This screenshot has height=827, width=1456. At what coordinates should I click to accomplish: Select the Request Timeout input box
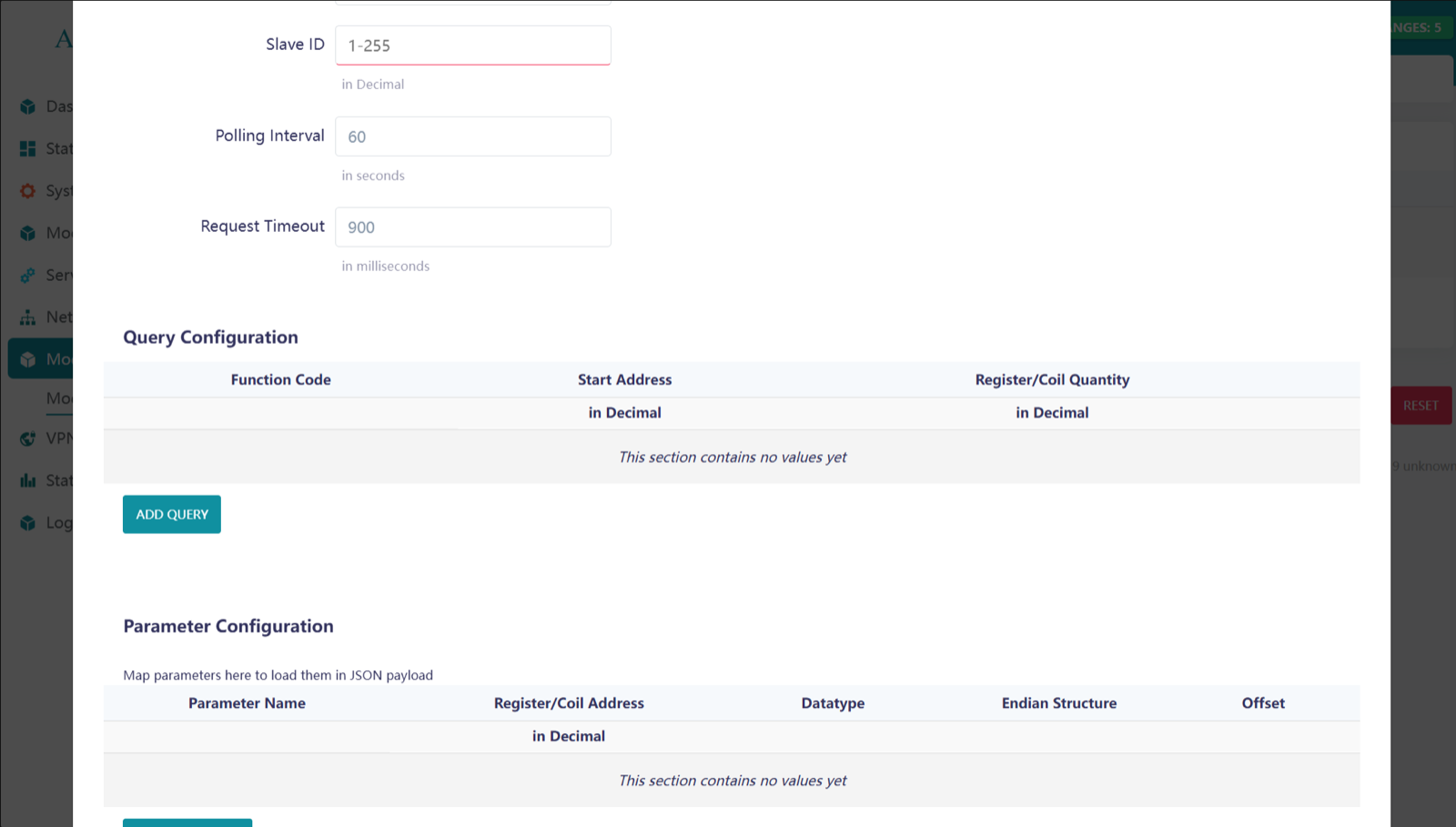(472, 227)
